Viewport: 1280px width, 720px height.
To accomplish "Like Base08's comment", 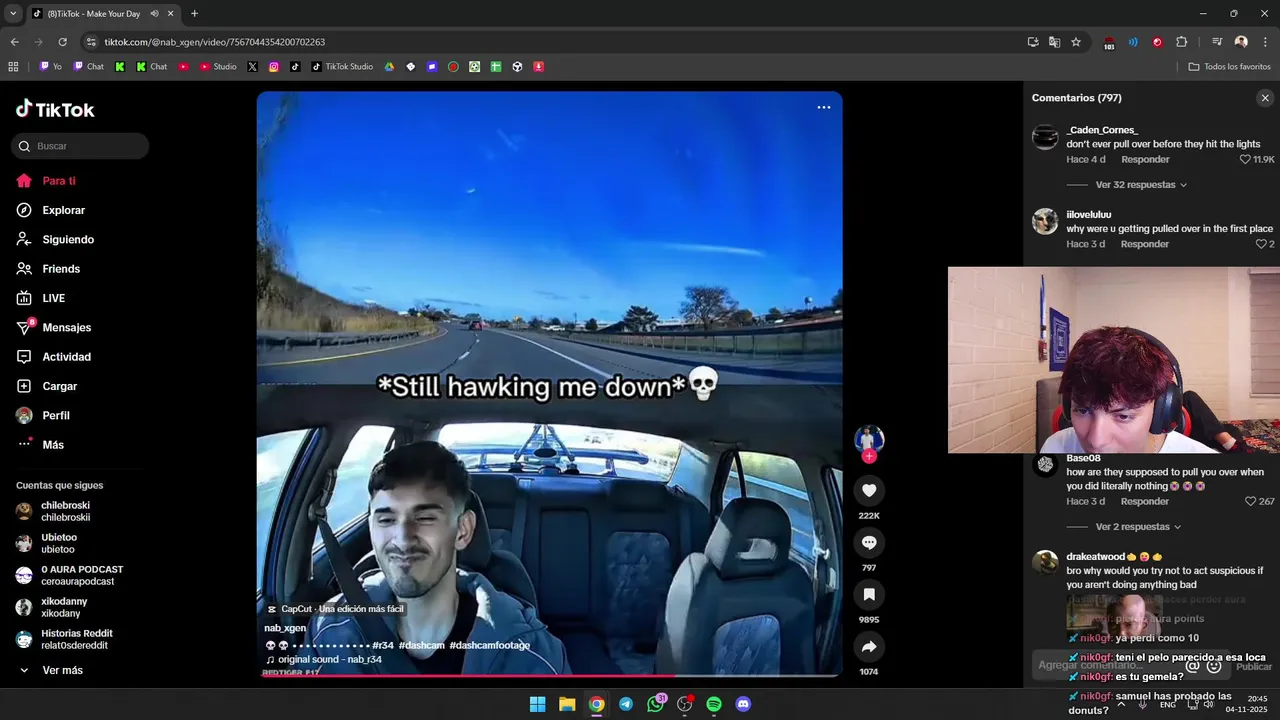I will pyautogui.click(x=1250, y=501).
